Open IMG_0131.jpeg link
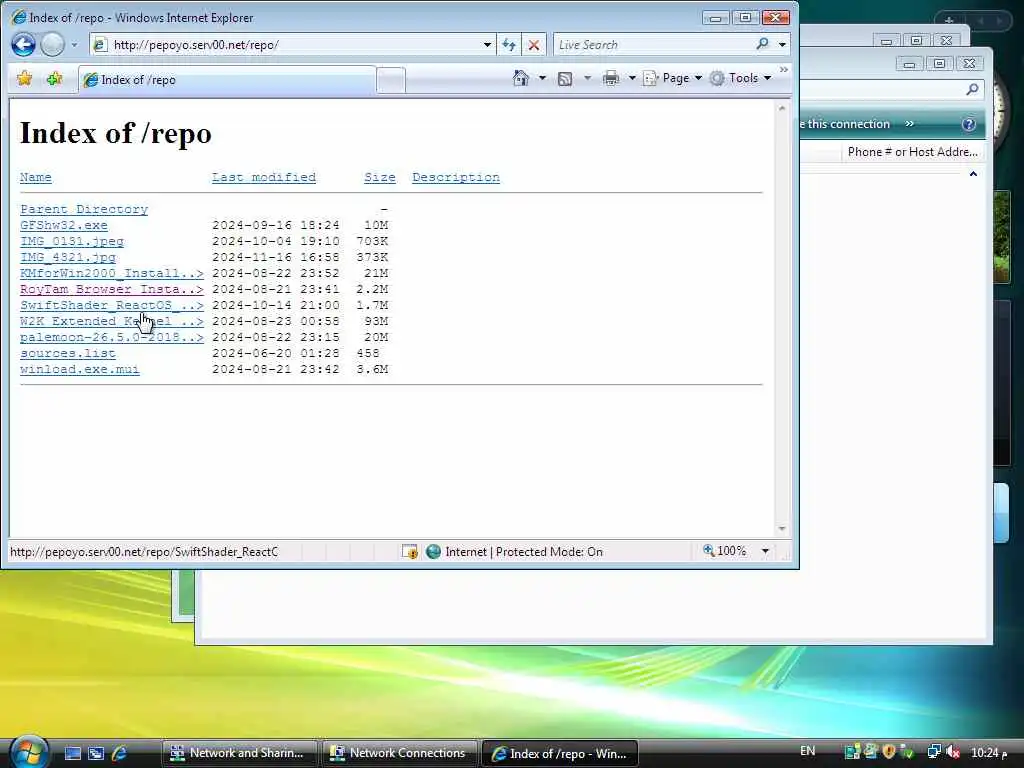Viewport: 1024px width, 768px height. pos(72,241)
